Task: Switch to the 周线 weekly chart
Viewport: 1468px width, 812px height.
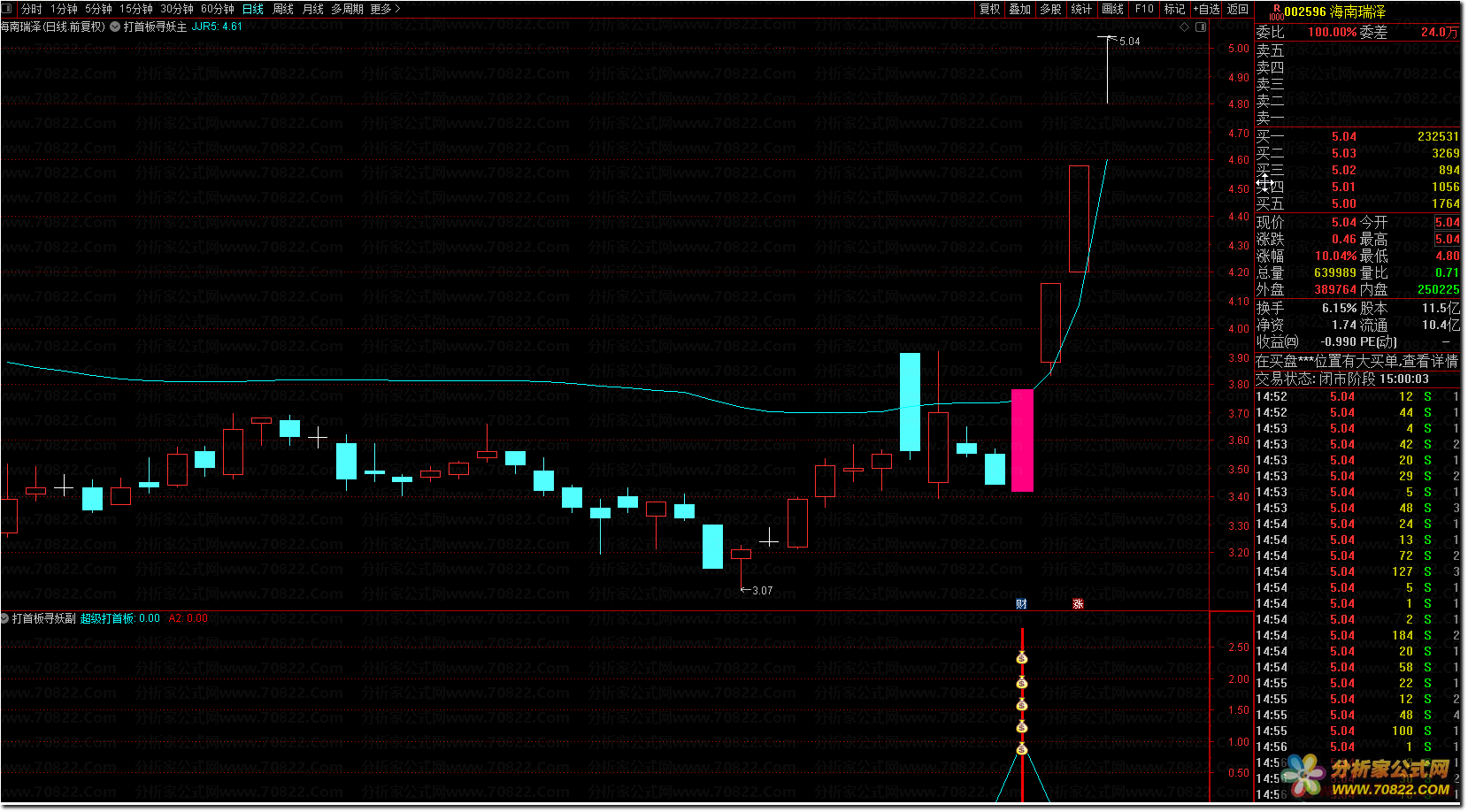Action: point(283,9)
